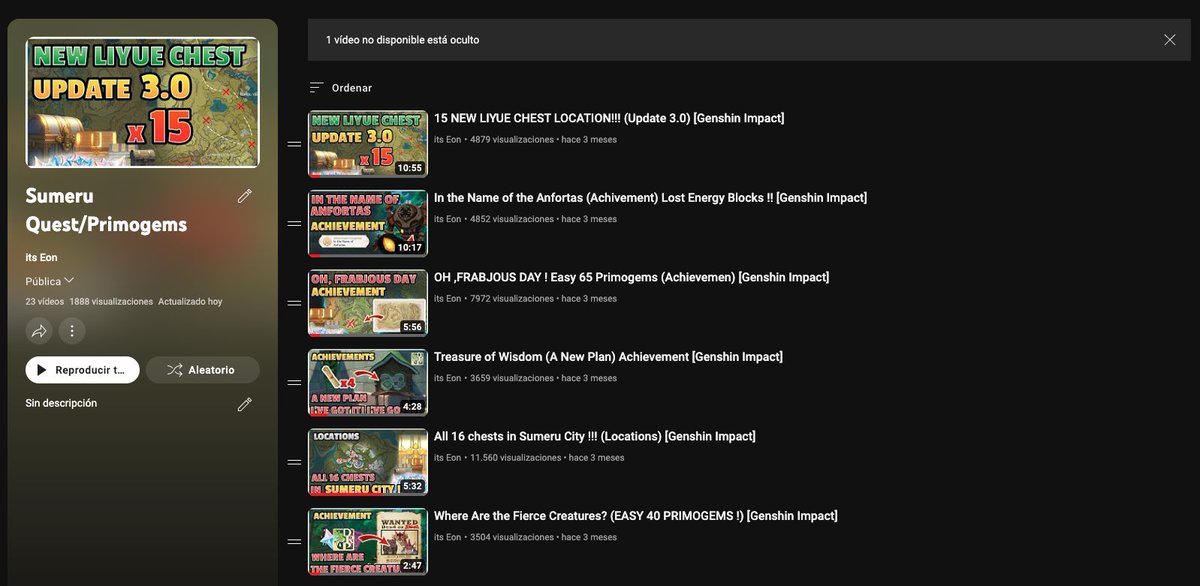The image size is (1200, 586).
Task: Click the 23 vídeos count text
Action: (45, 301)
